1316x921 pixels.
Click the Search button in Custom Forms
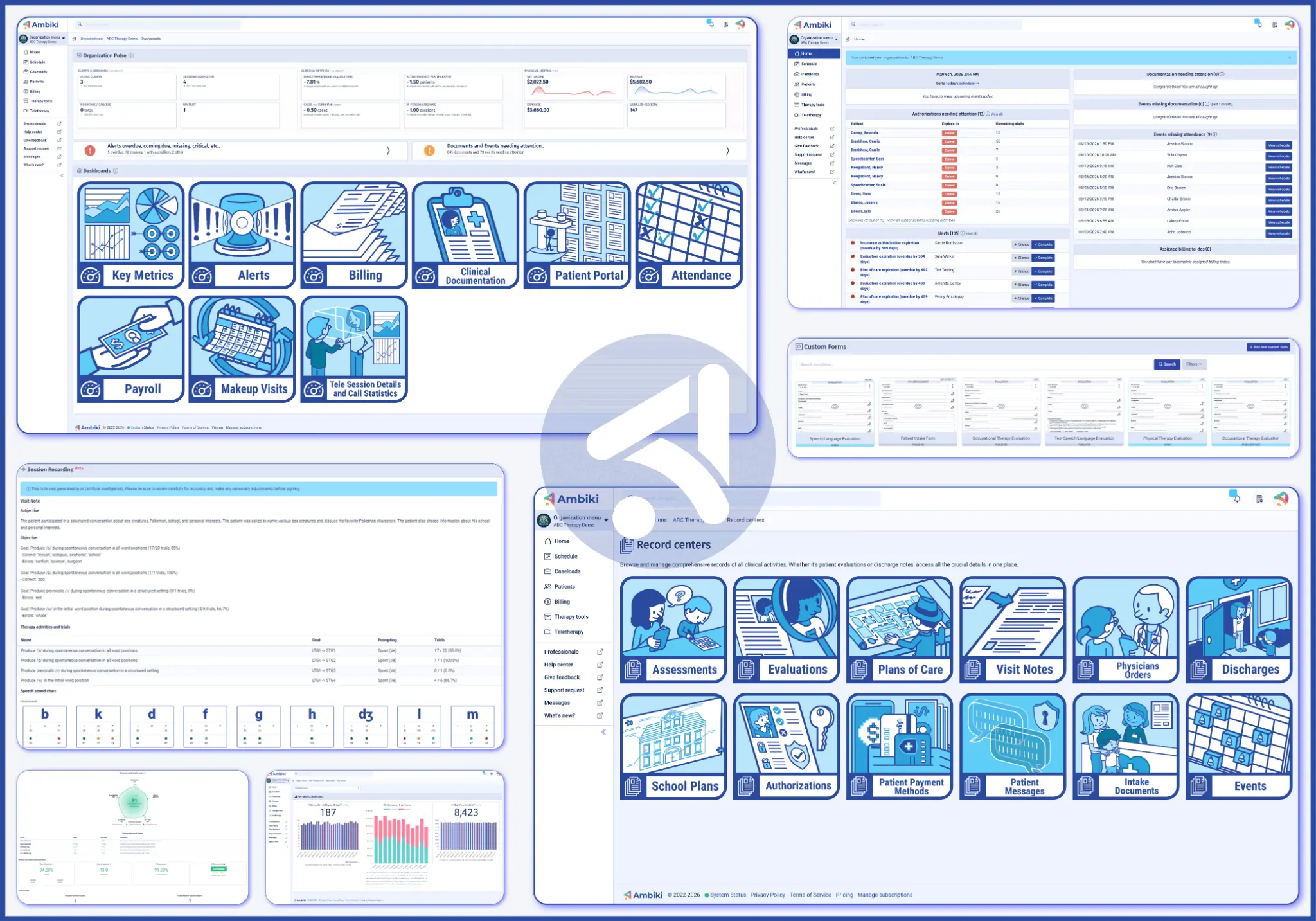click(1167, 364)
